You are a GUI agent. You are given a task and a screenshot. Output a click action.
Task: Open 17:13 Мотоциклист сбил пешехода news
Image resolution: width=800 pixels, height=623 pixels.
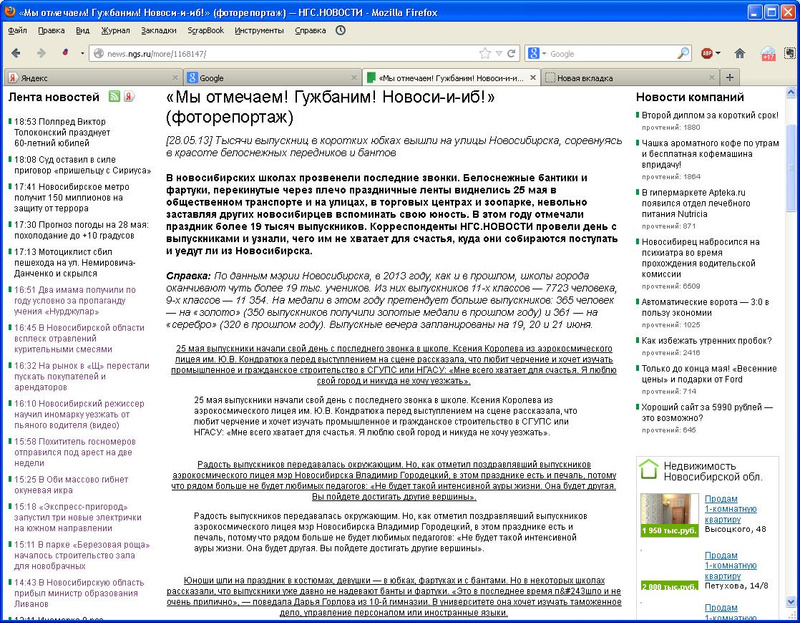click(x=74, y=262)
